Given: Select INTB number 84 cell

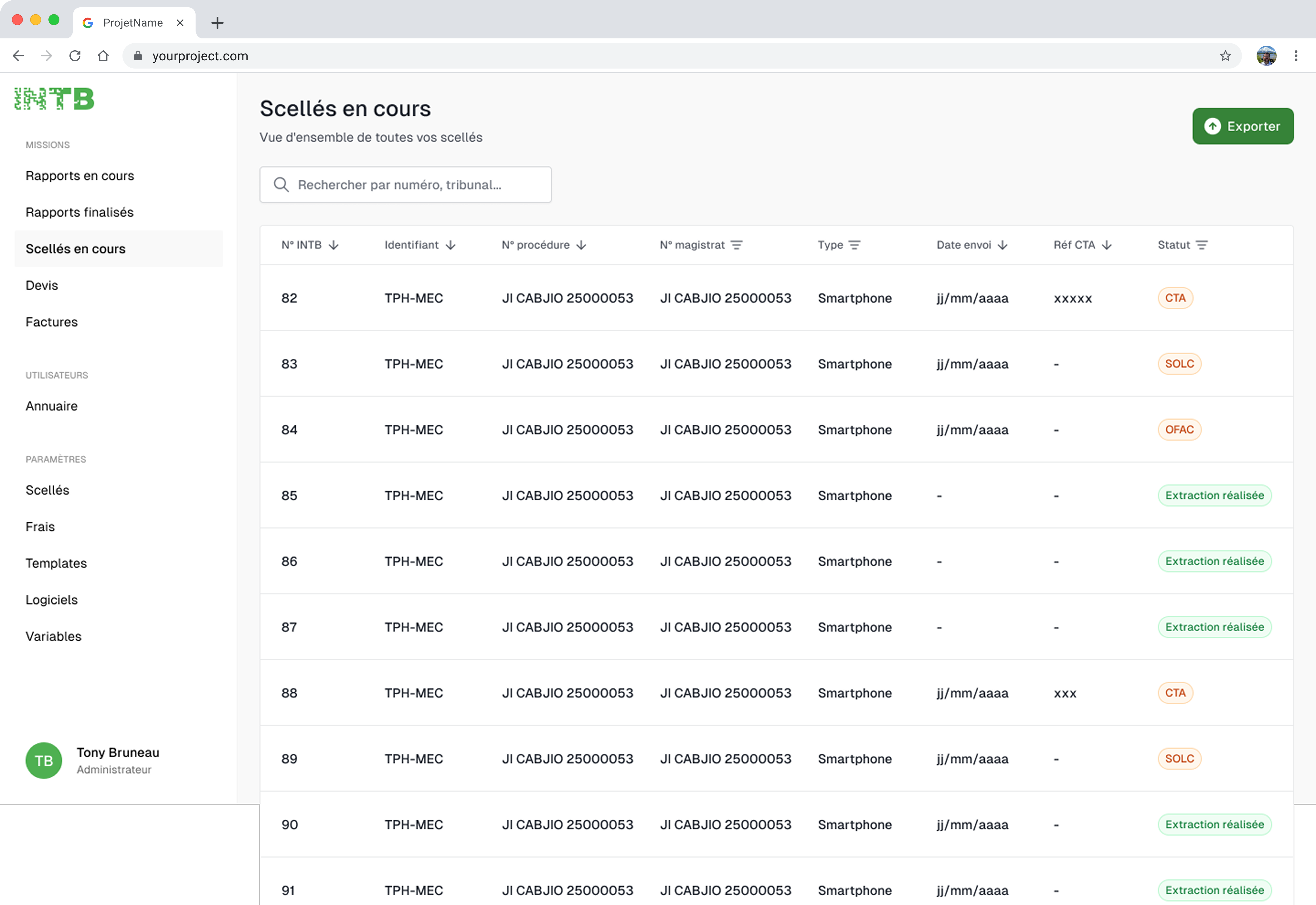Looking at the screenshot, I should click(290, 430).
